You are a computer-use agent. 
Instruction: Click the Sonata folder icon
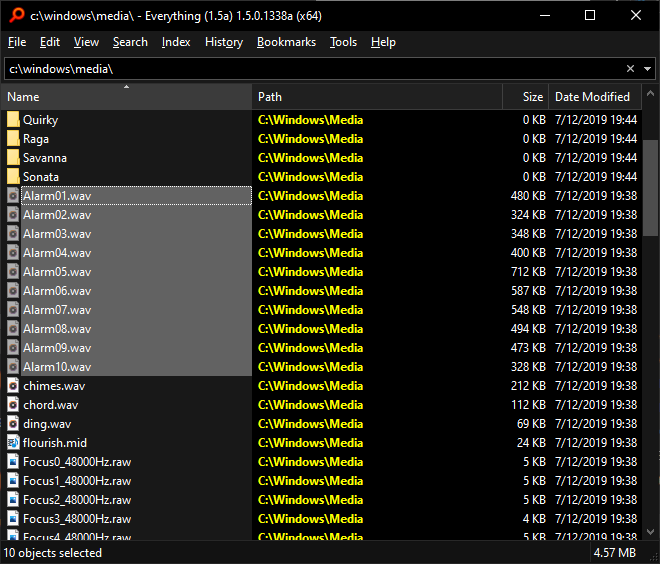13,176
